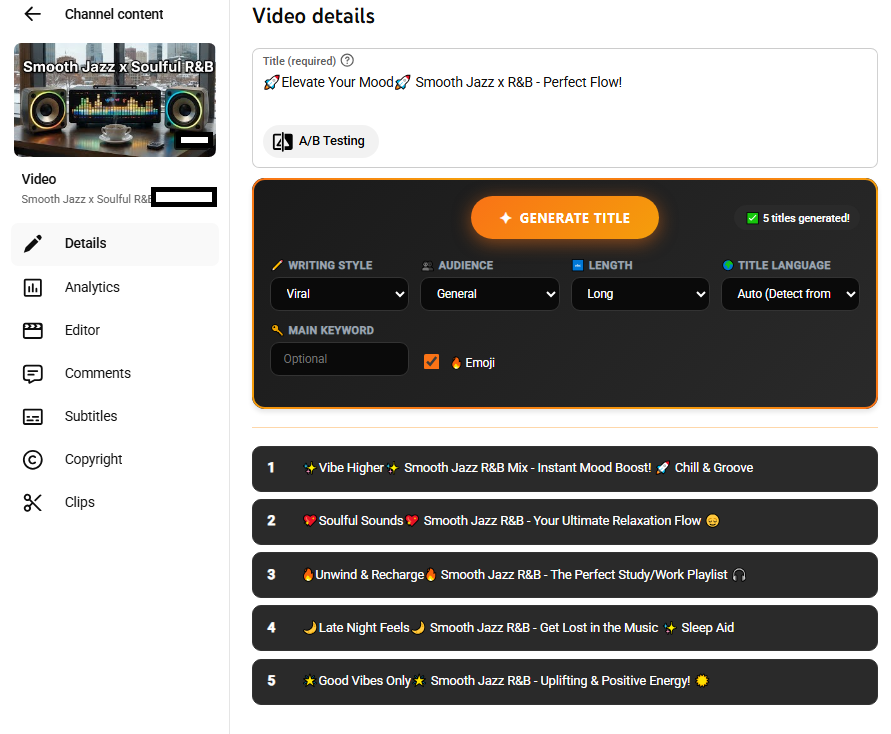This screenshot has height=734, width=891.
Task: Click the Analytics chart icon
Action: [x=33, y=287]
